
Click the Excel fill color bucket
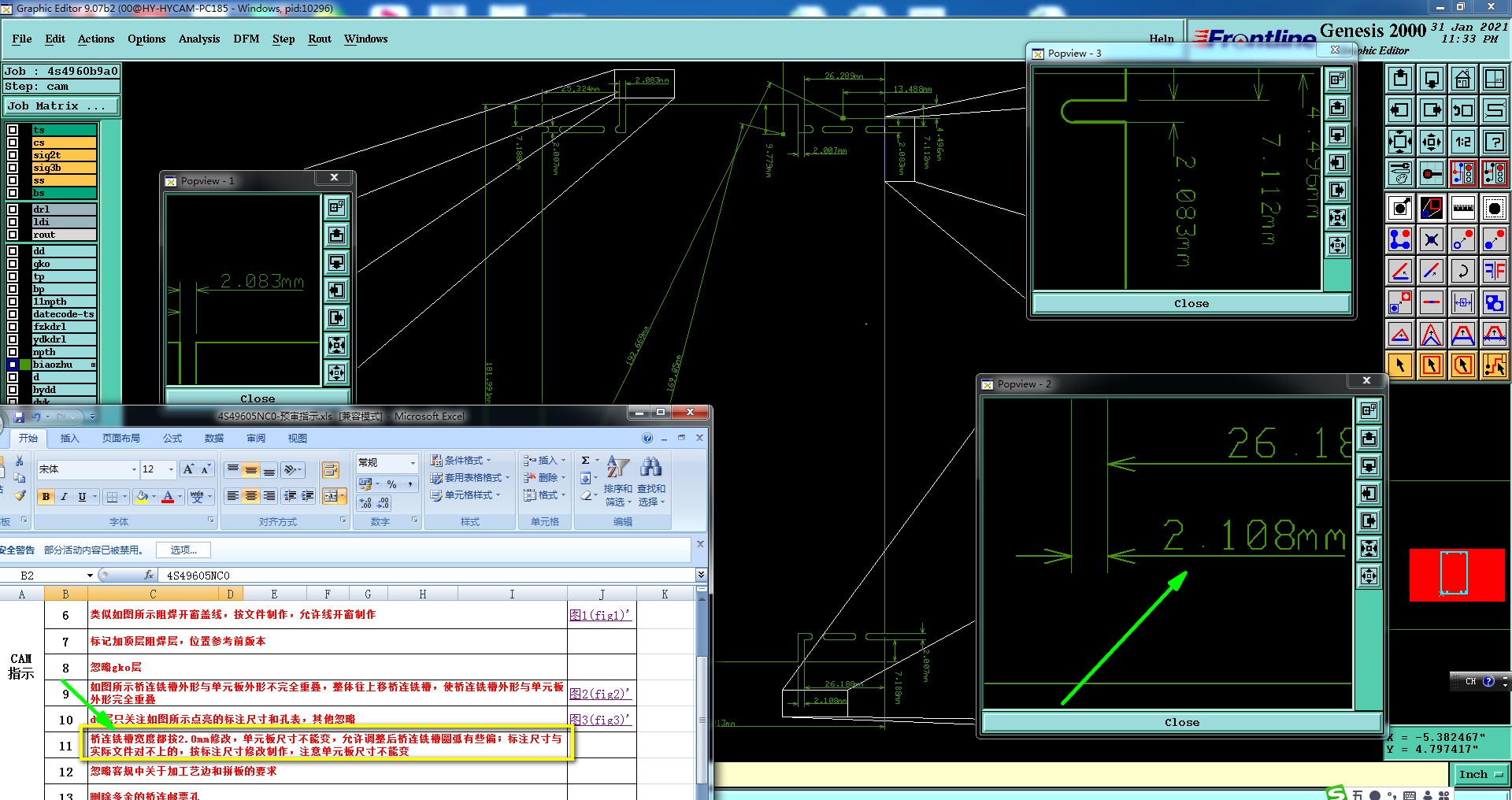pyautogui.click(x=143, y=497)
